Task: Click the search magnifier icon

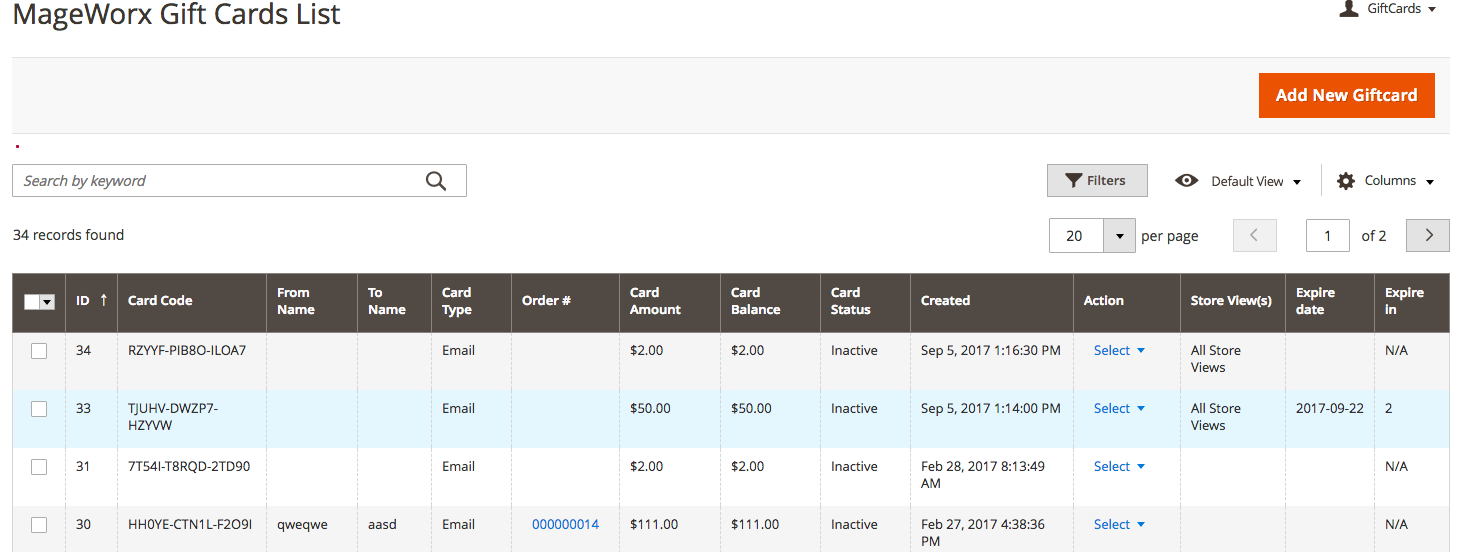Action: pyautogui.click(x=436, y=181)
